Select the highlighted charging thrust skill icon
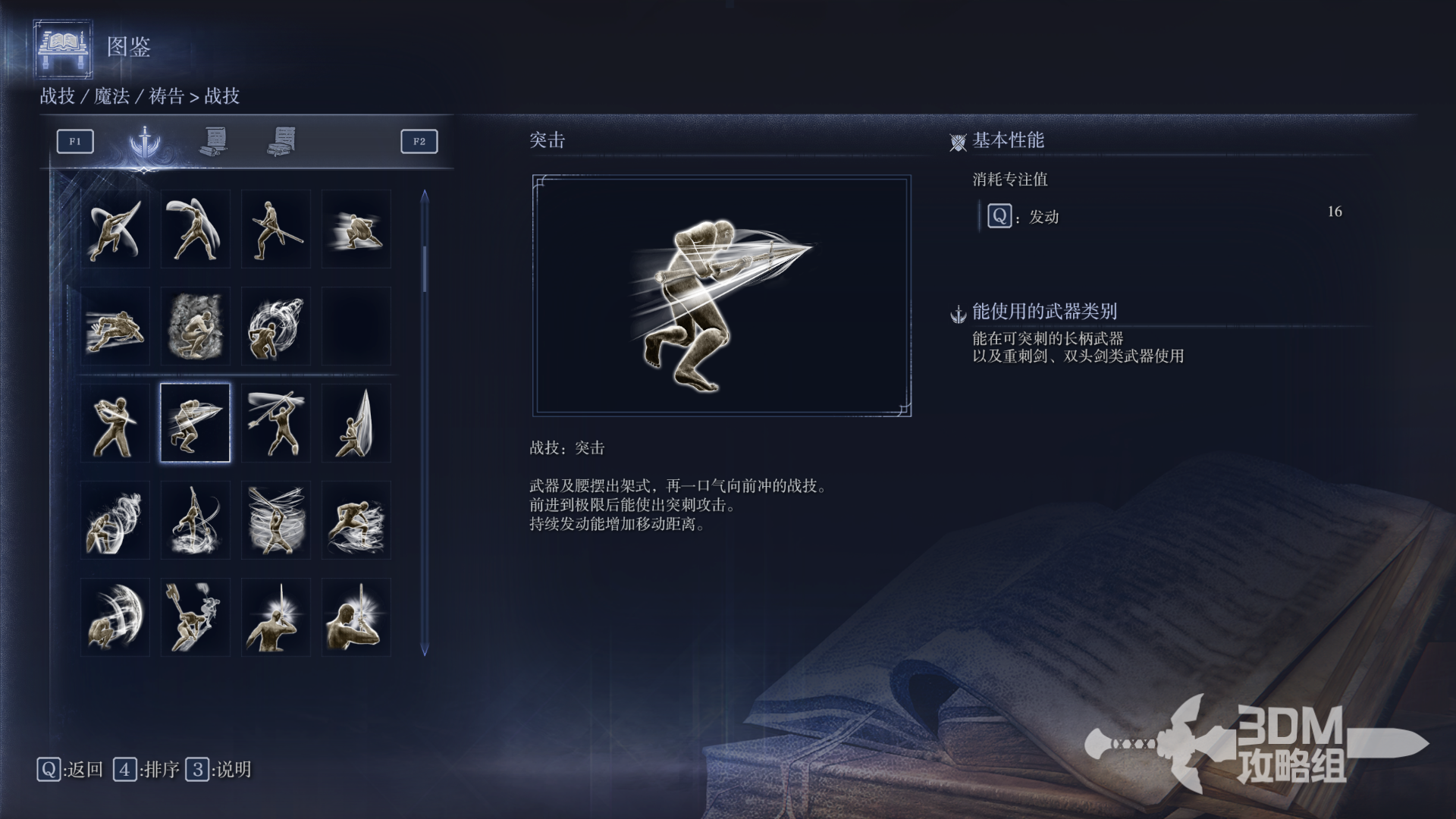The height and width of the screenshot is (819, 1456). coord(195,423)
